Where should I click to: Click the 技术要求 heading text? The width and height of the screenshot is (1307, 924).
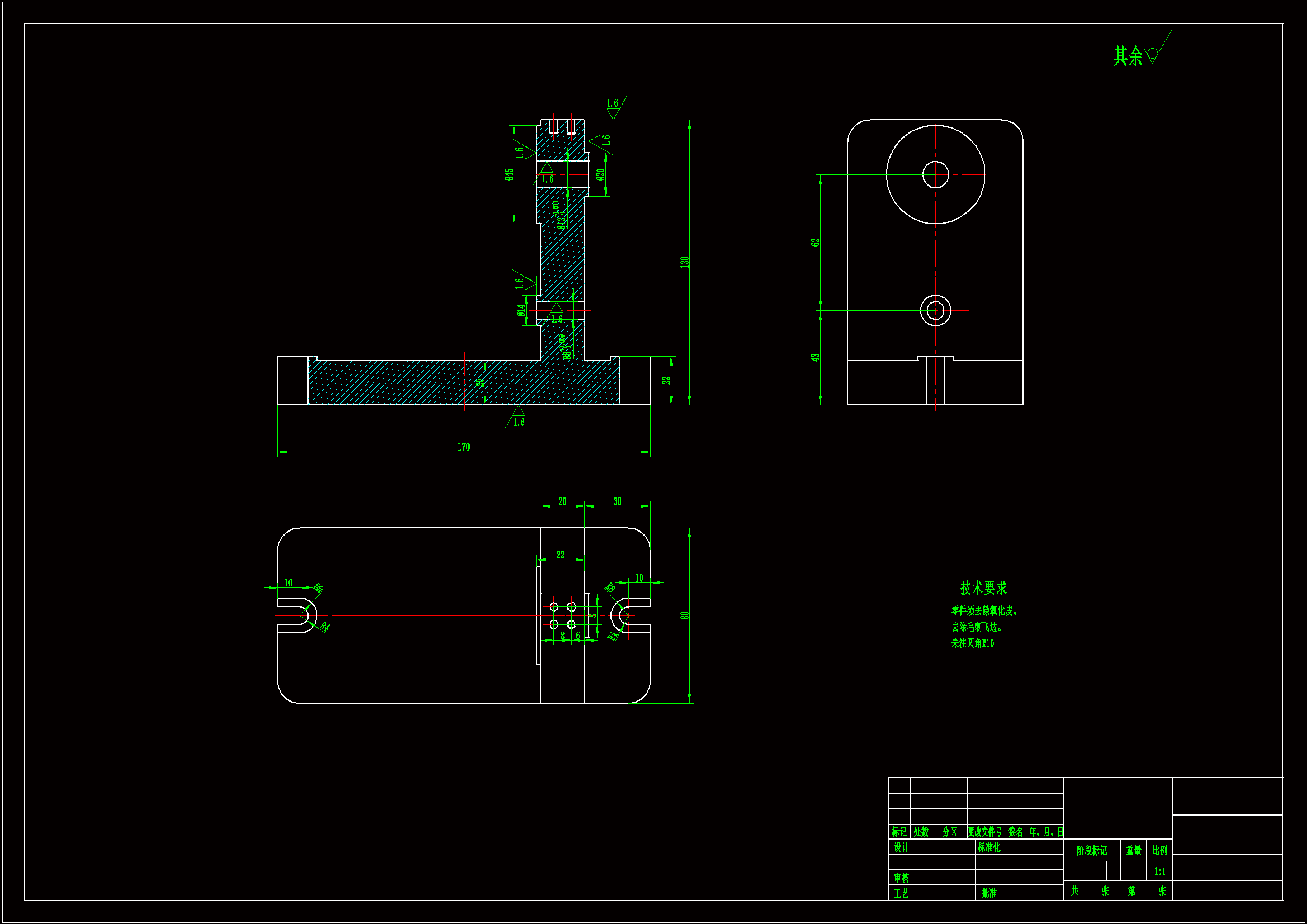983,587
